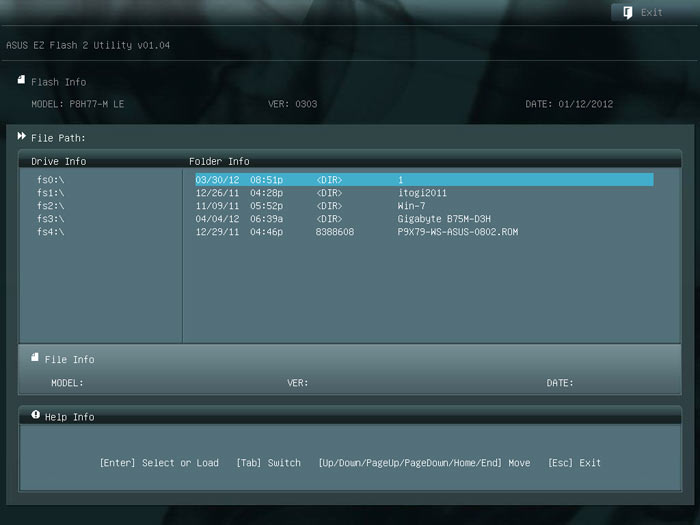Click the 04/04/12 date entry
The image size is (700, 525).
[217, 219]
